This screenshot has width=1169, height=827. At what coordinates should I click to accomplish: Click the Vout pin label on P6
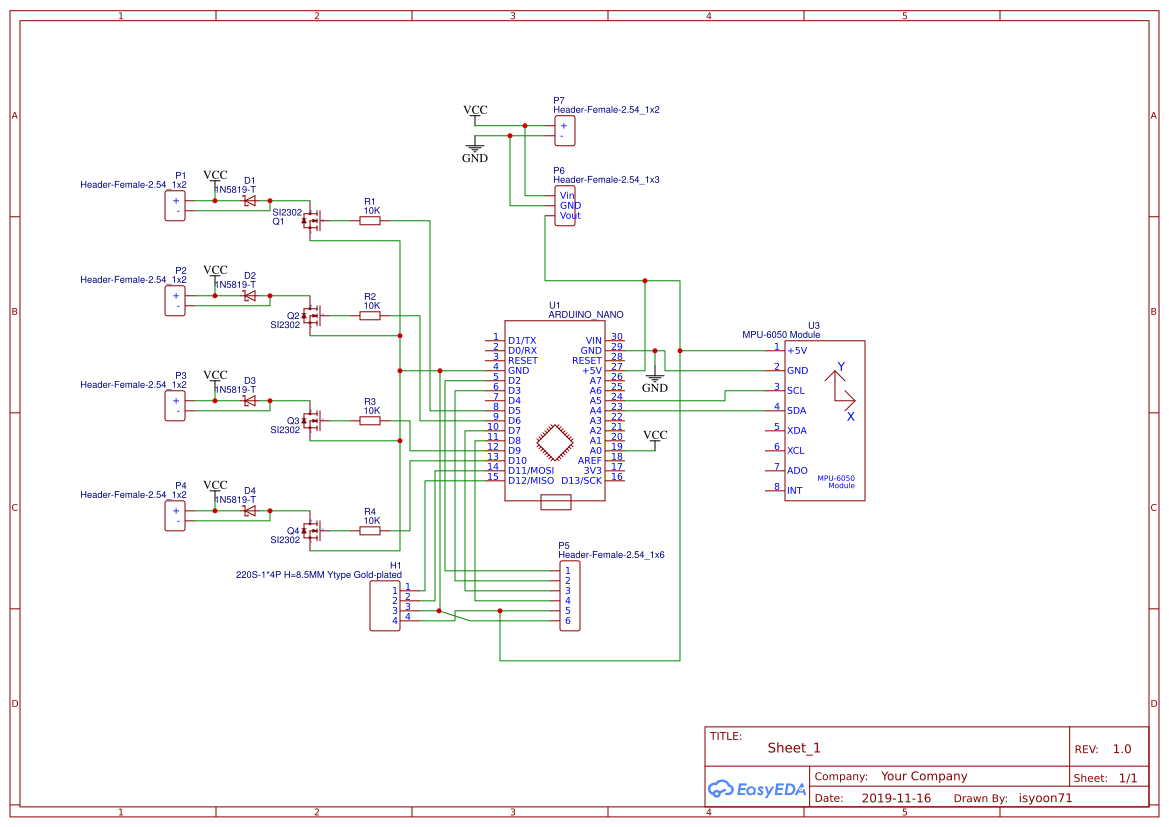(570, 216)
